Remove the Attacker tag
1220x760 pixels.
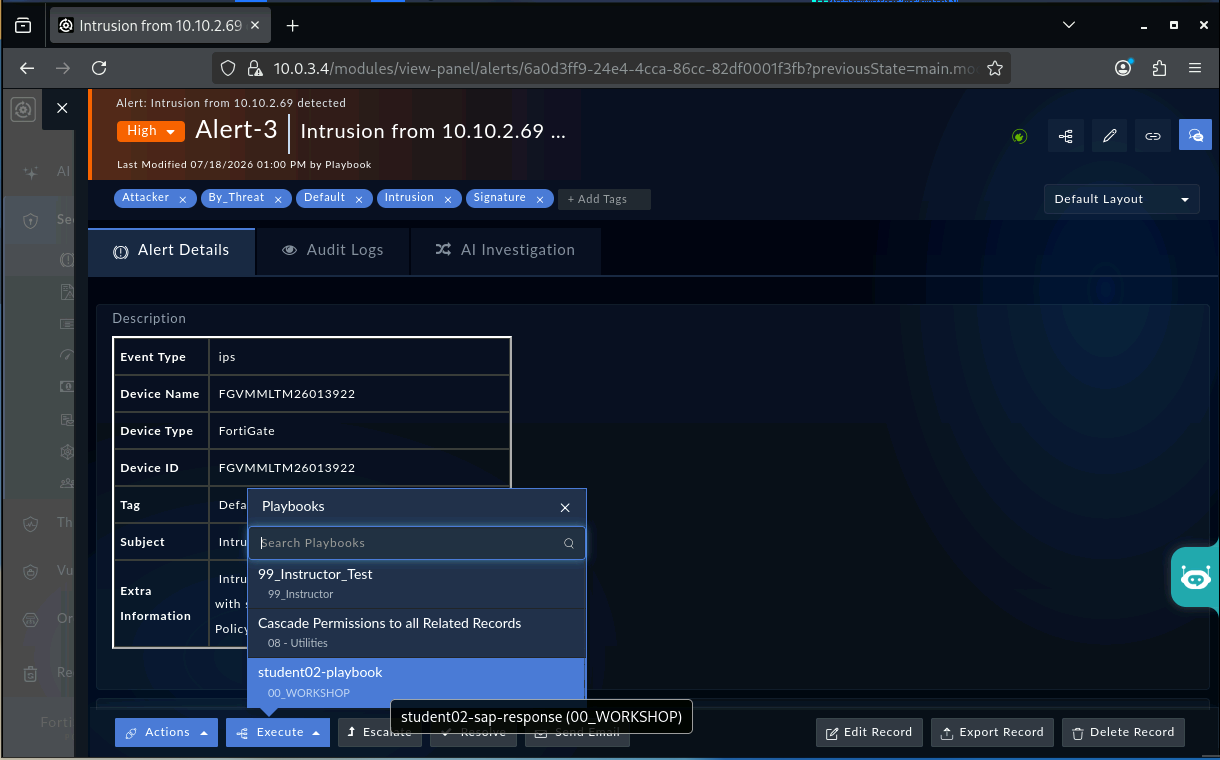[183, 200]
